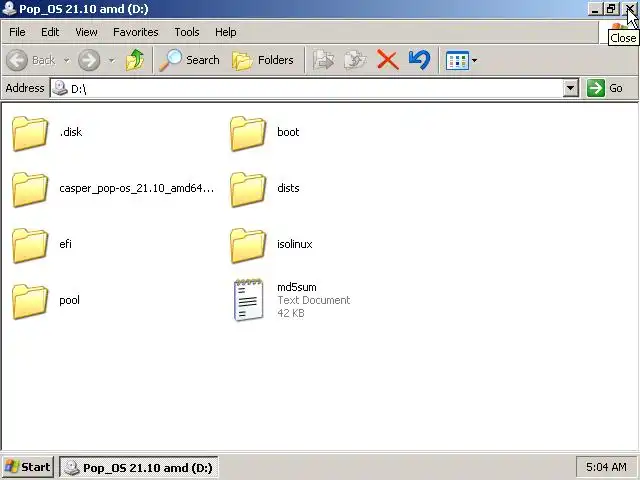Expand the Address bar dropdown
Screen dimensions: 640x480
(570, 88)
